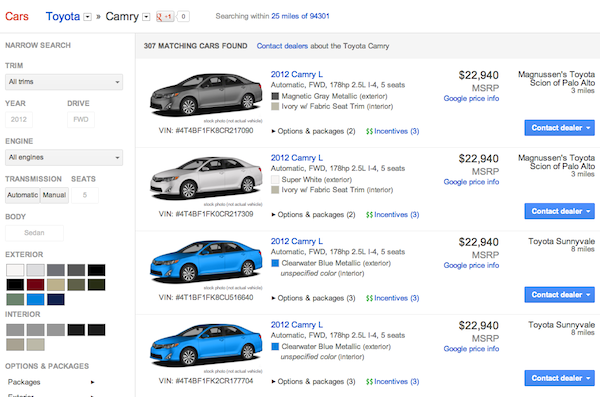Open the Magnetic Gray 2012 Camry L listing
The height and width of the screenshot is (397, 600).
coord(297,74)
